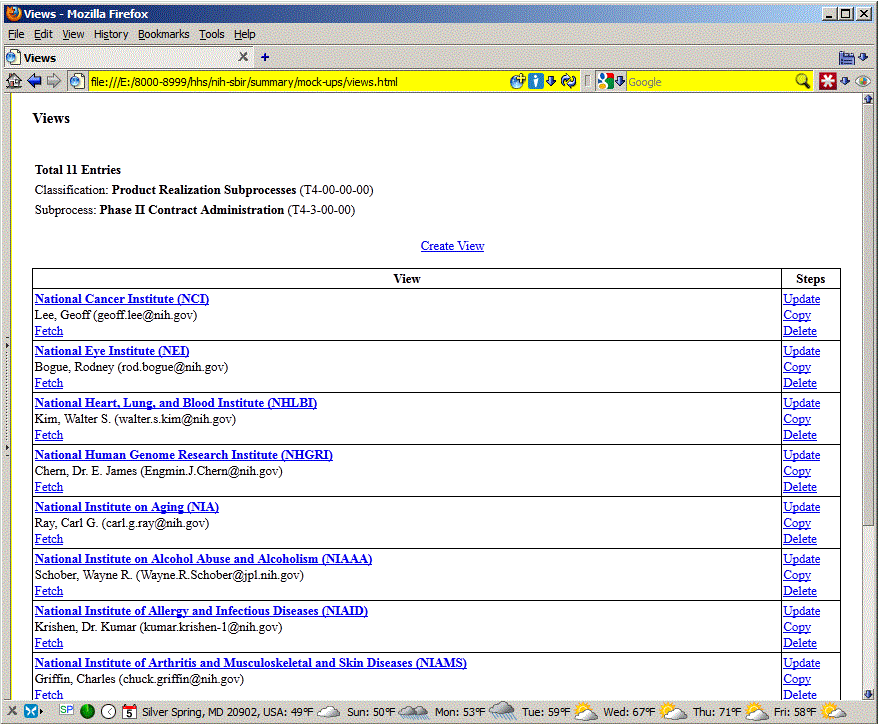The image size is (878, 724).
Task: Open the File menu
Action: pos(16,34)
